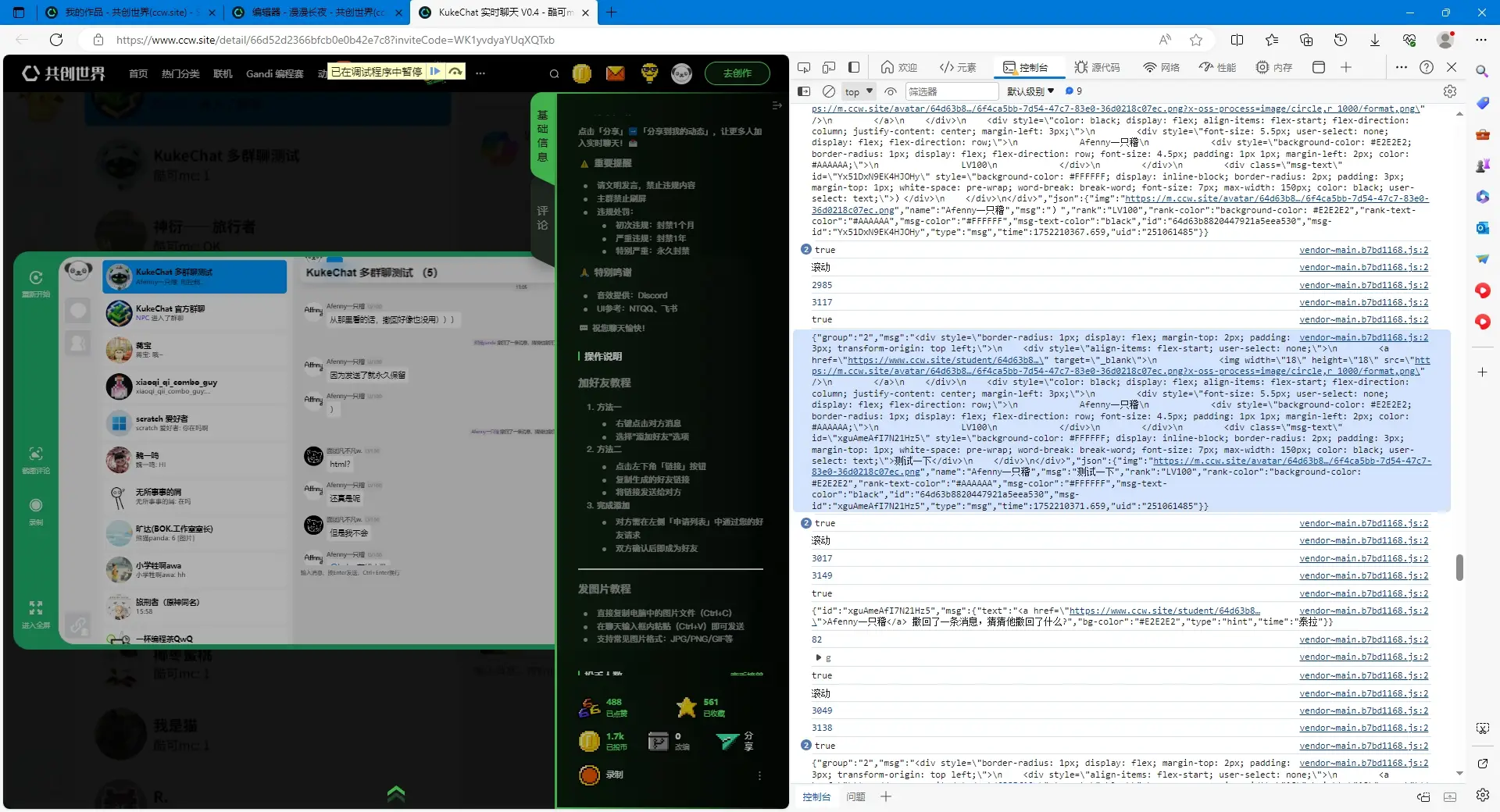Open xiaoqi_qi_combo_guy conversation
This screenshot has width=1500, height=812.
pos(195,386)
